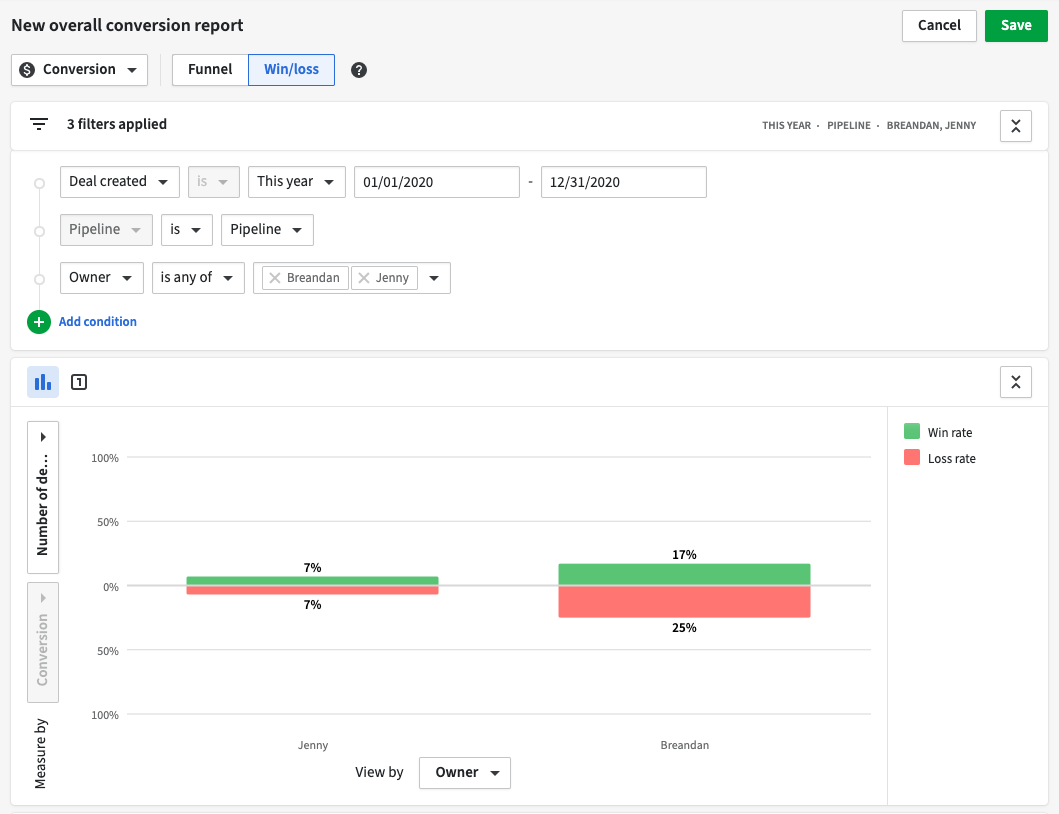Click Jenny's green win rate bar
This screenshot has height=814, width=1059.
(x=313, y=581)
